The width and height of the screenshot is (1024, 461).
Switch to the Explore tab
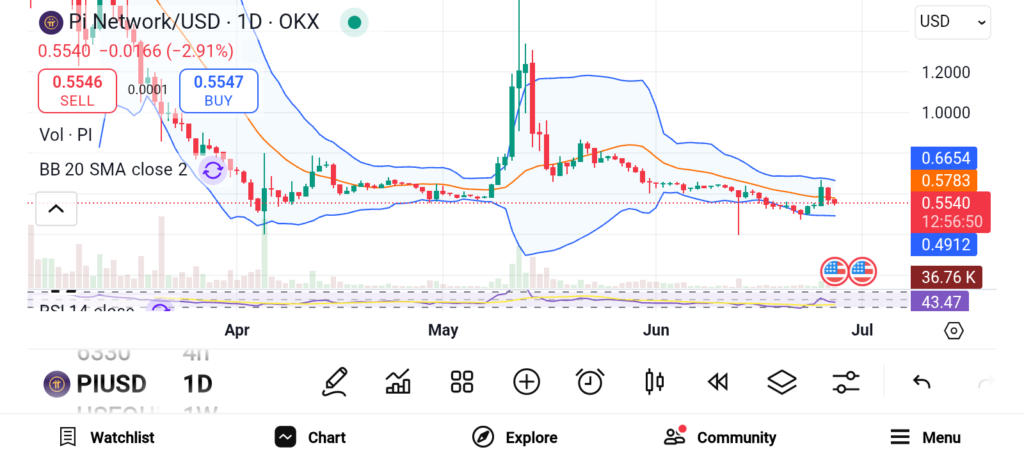tap(515, 437)
